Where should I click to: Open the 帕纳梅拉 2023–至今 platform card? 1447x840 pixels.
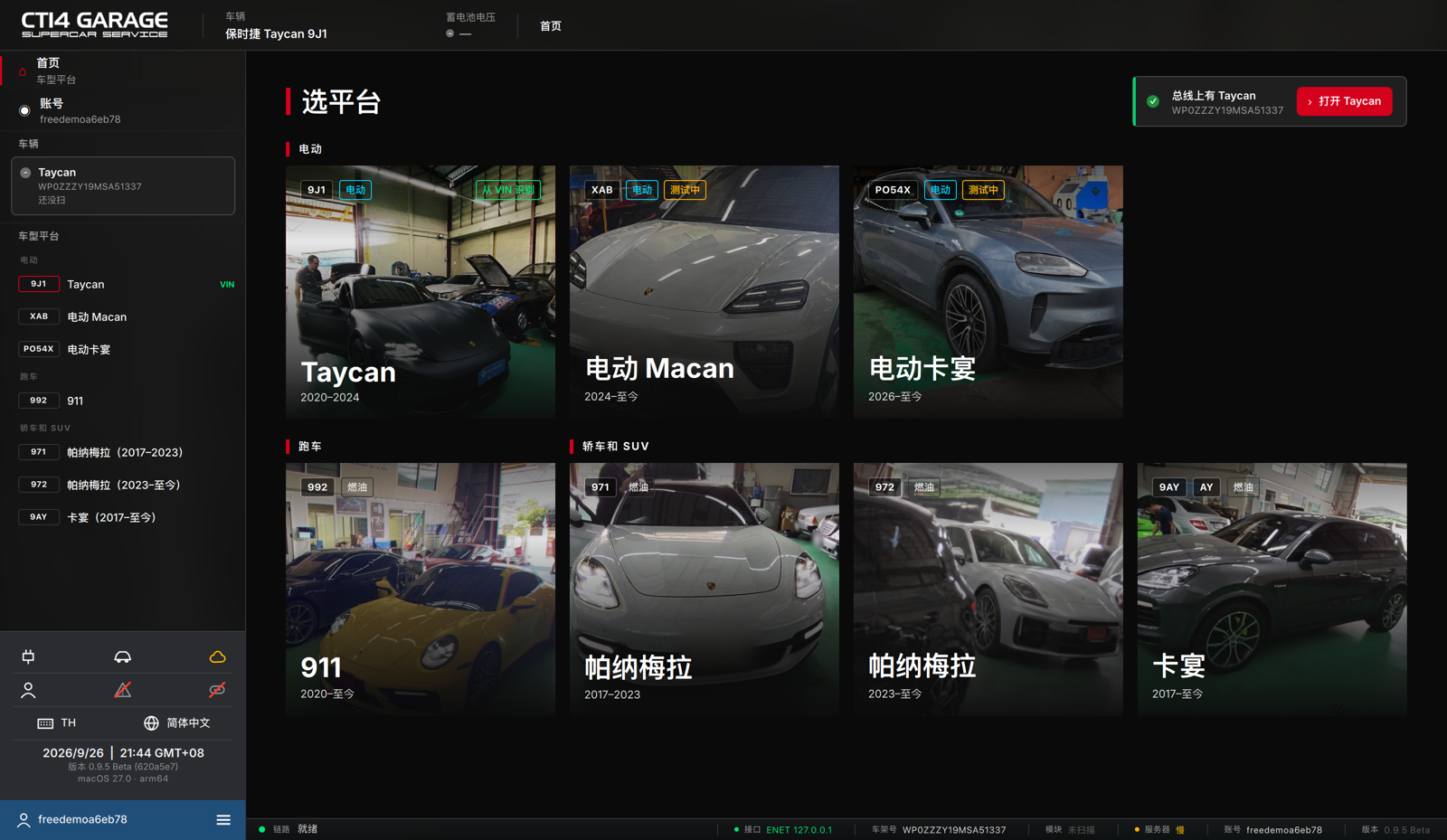tap(988, 590)
